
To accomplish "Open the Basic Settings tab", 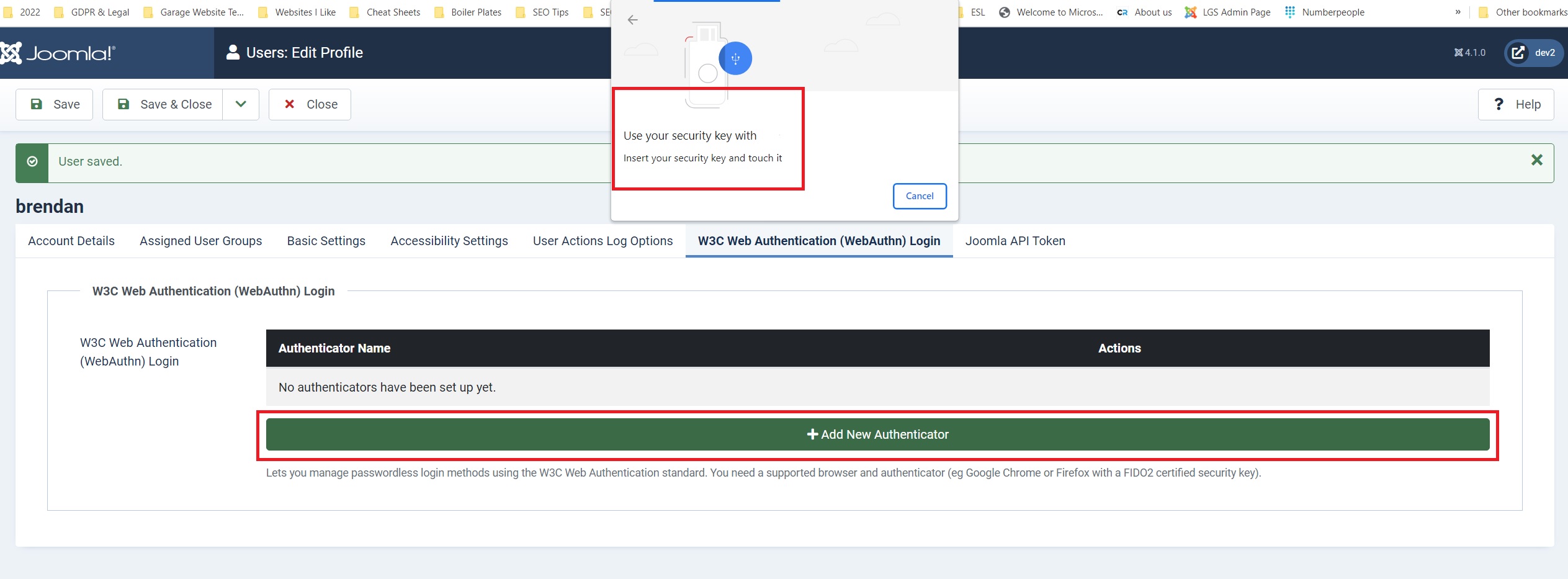I will point(326,241).
